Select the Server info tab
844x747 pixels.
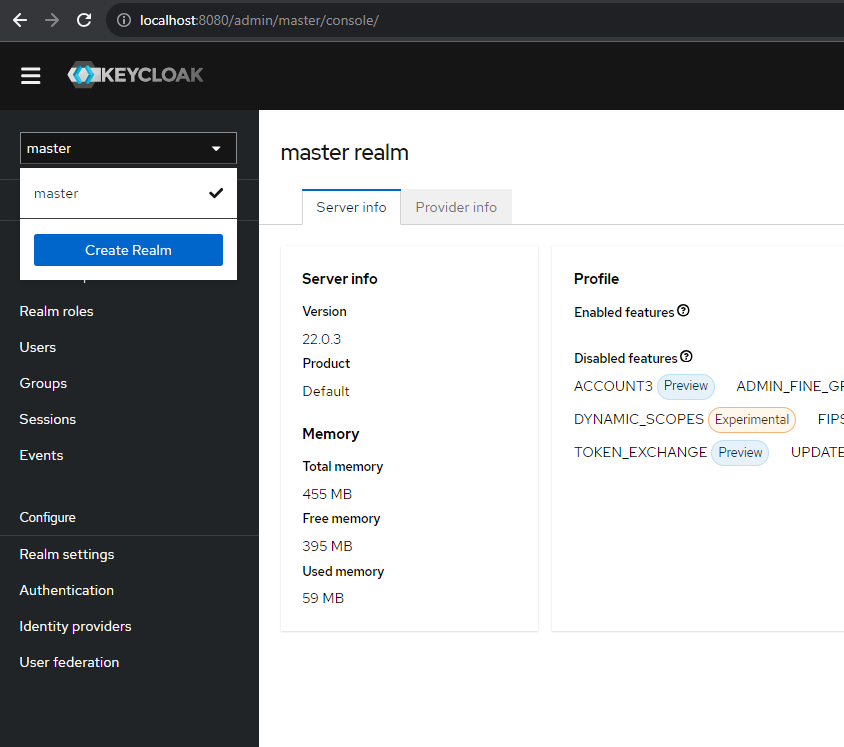tap(350, 207)
